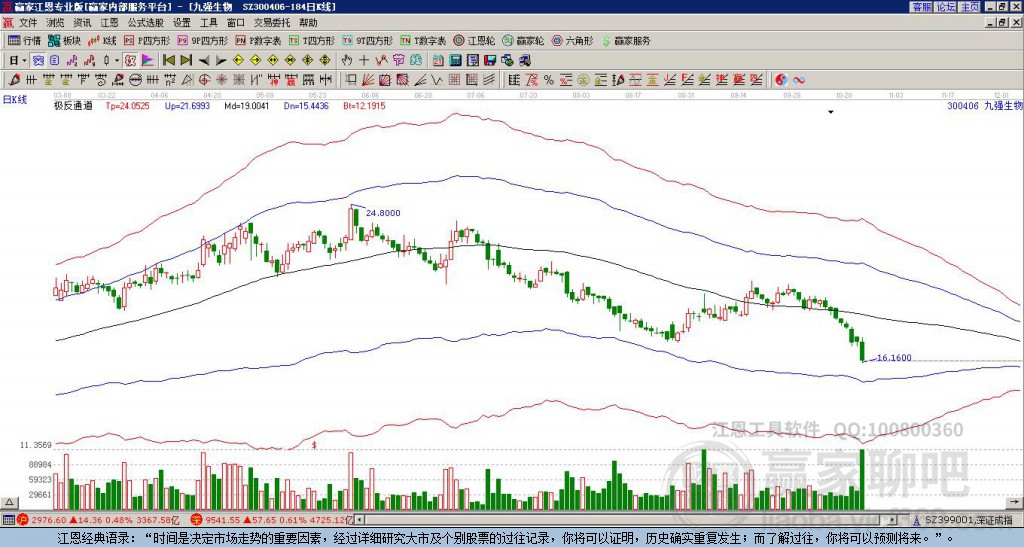Image resolution: width=1024 pixels, height=548 pixels.
Task: Click the 板块 toolbar button
Action: point(64,40)
